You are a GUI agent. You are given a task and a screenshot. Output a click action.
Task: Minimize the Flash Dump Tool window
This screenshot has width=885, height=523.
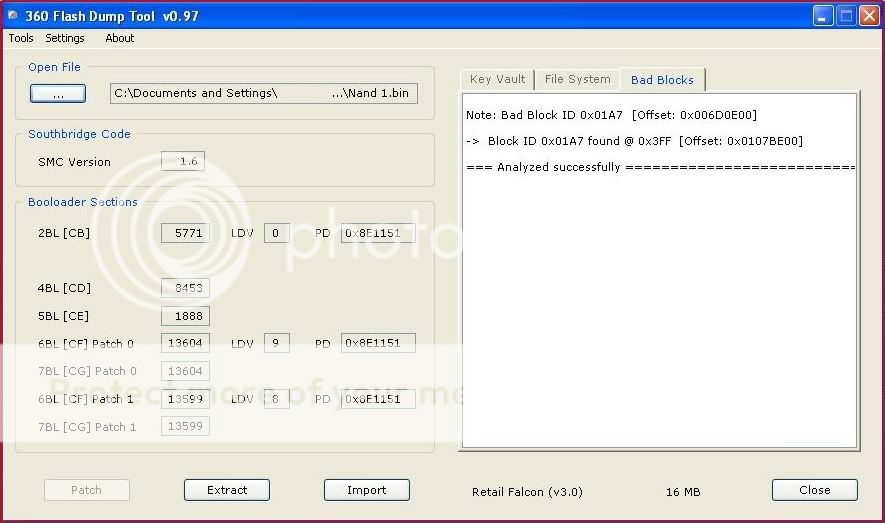[822, 15]
